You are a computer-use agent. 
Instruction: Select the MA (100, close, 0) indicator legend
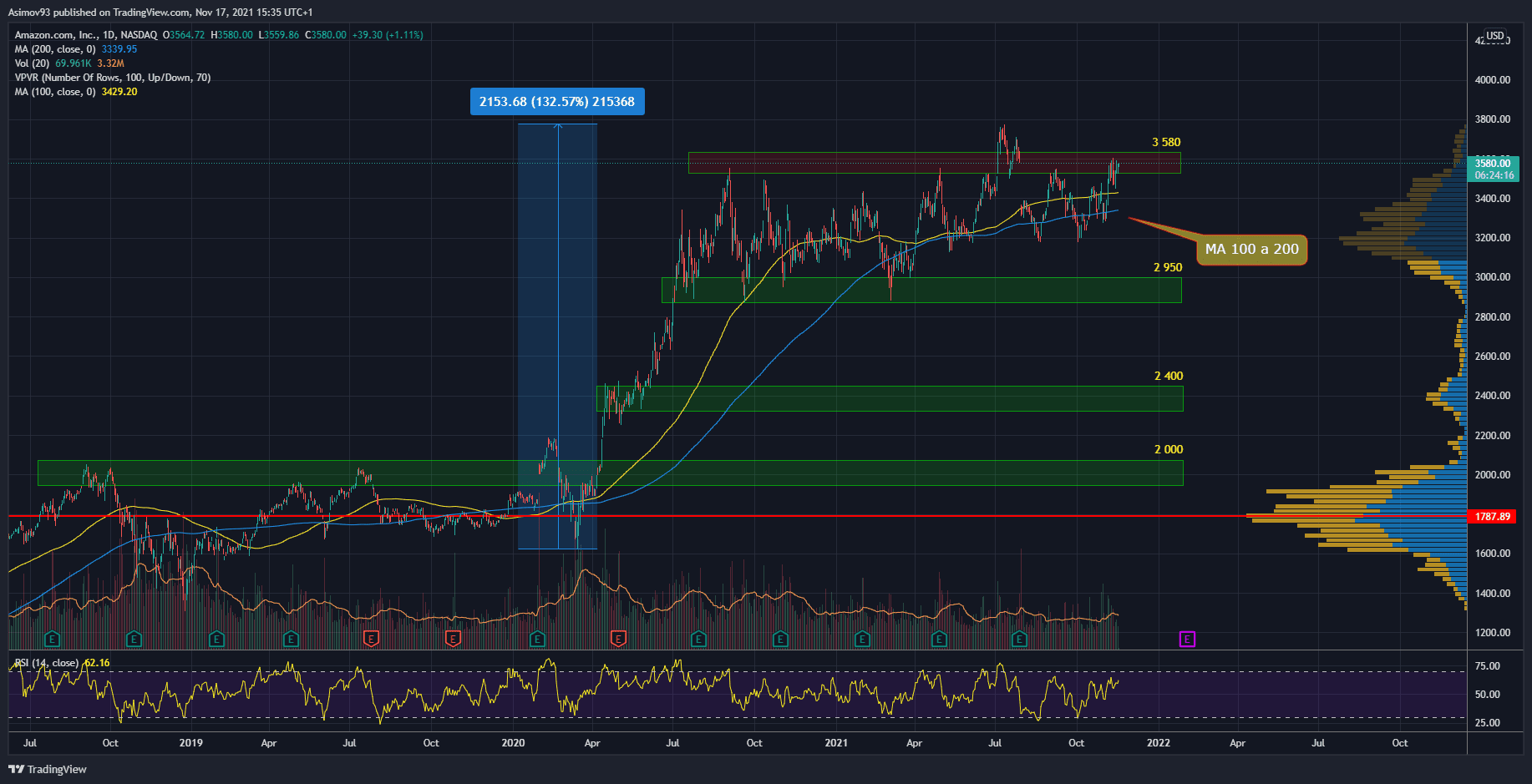55,92
